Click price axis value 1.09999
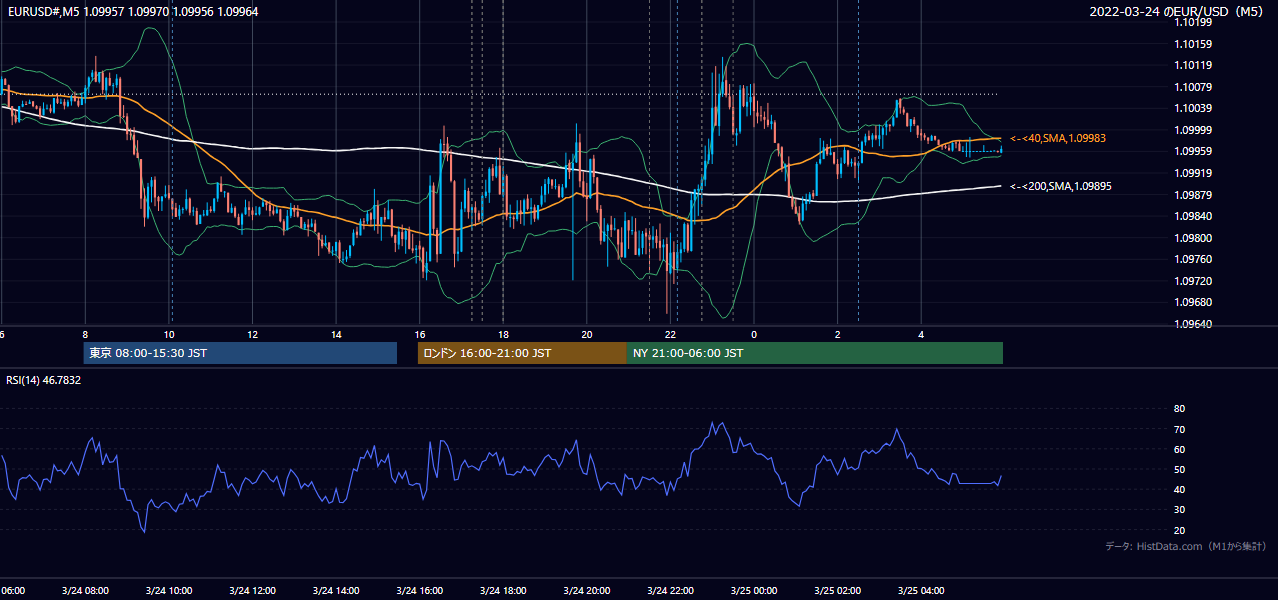This screenshot has height=600, width=1278. 1193,130
